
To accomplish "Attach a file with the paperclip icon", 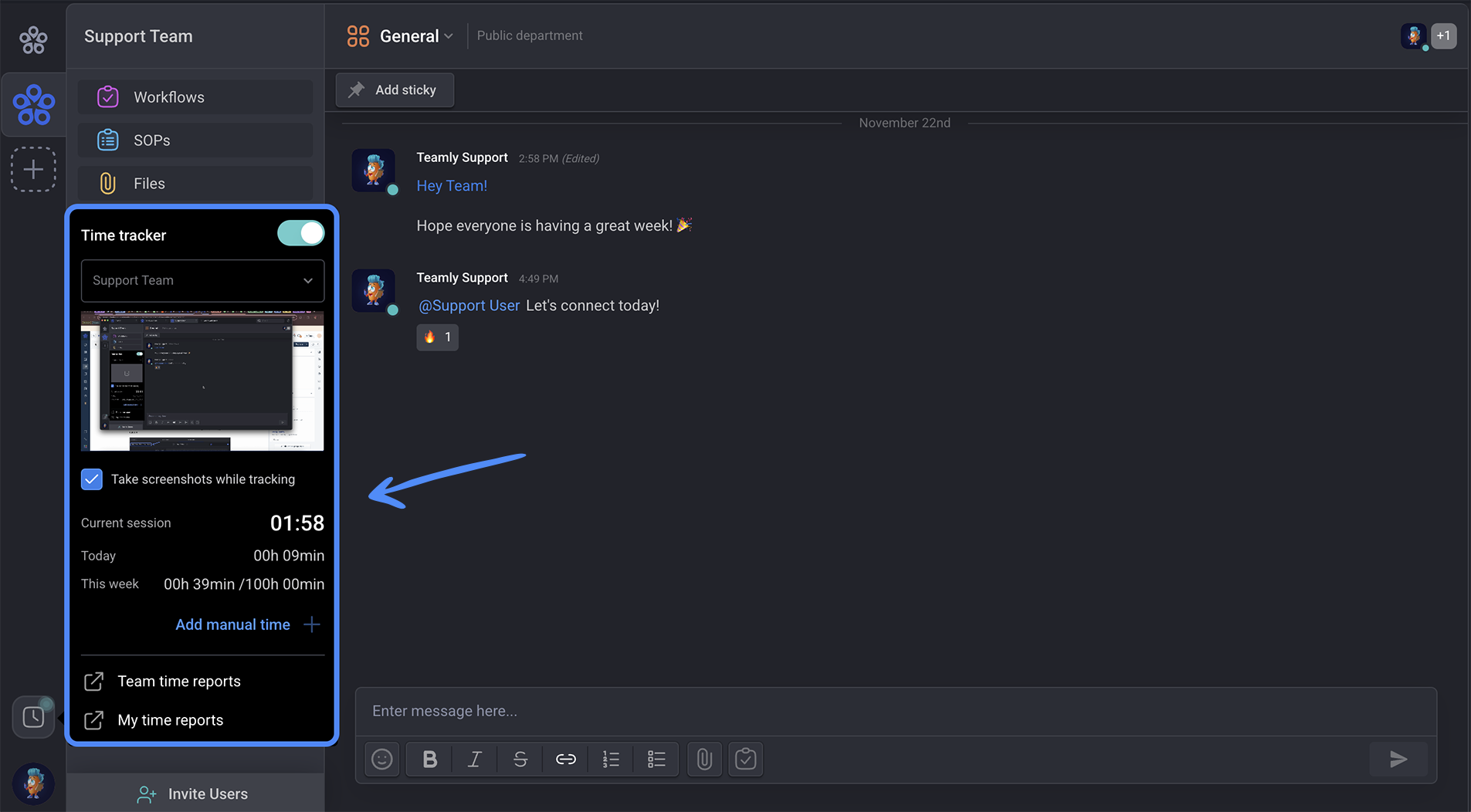I will point(704,760).
